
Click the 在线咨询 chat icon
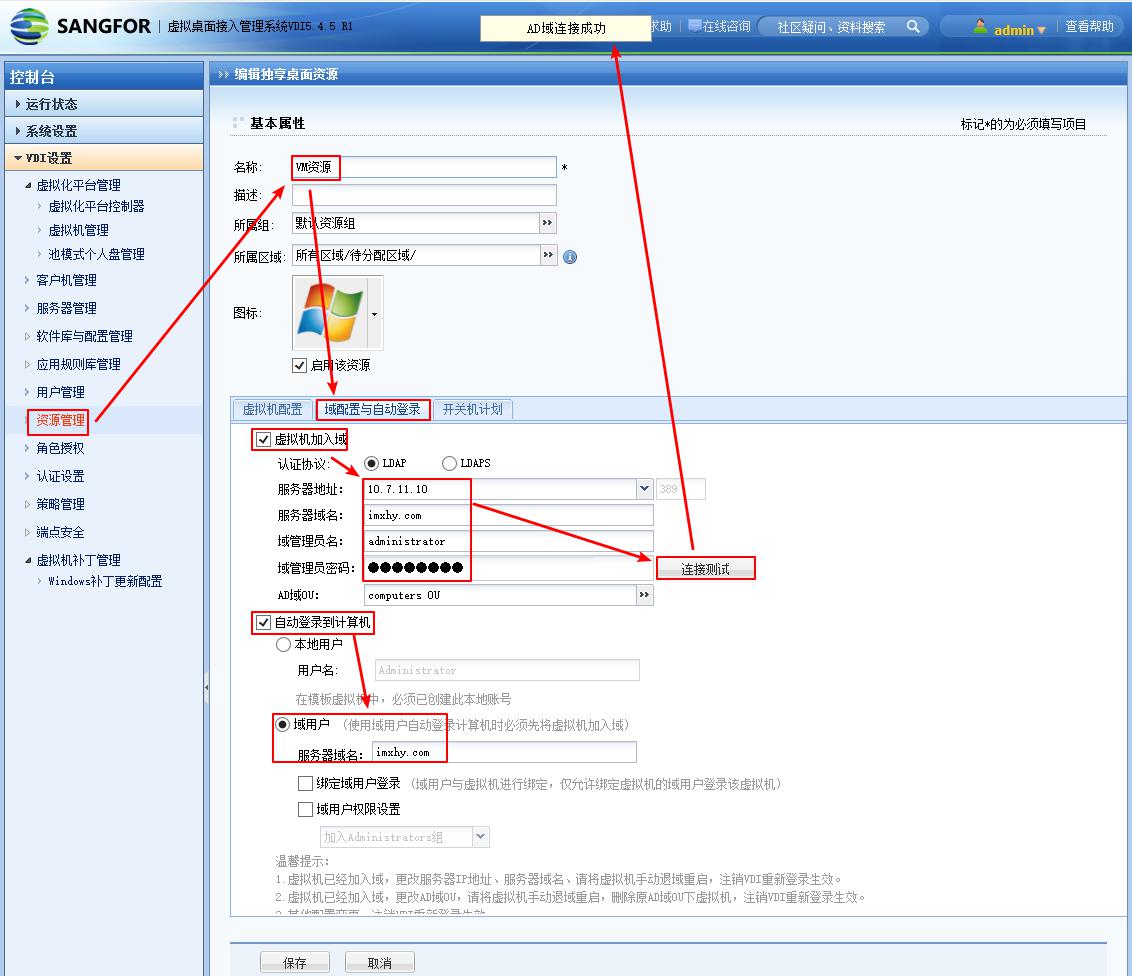695,26
